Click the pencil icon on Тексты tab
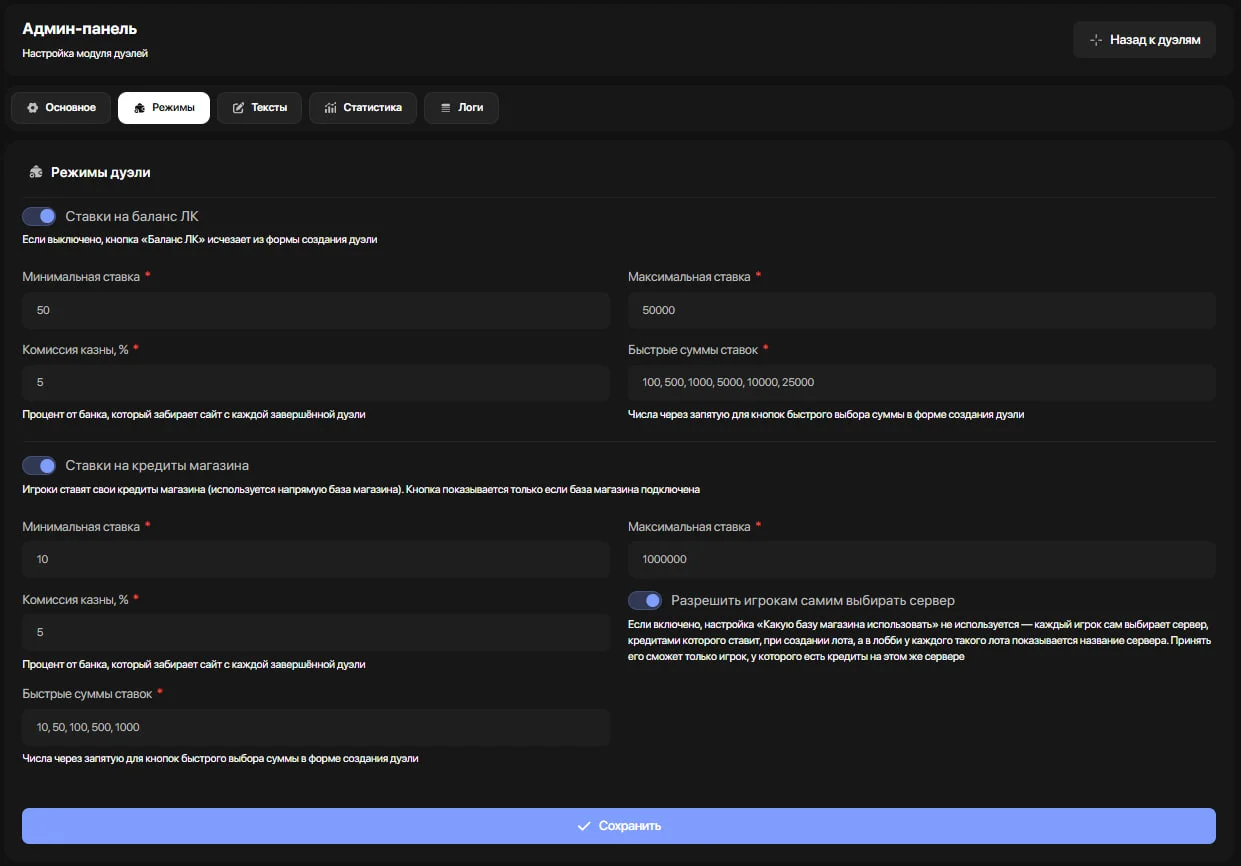 [238, 108]
